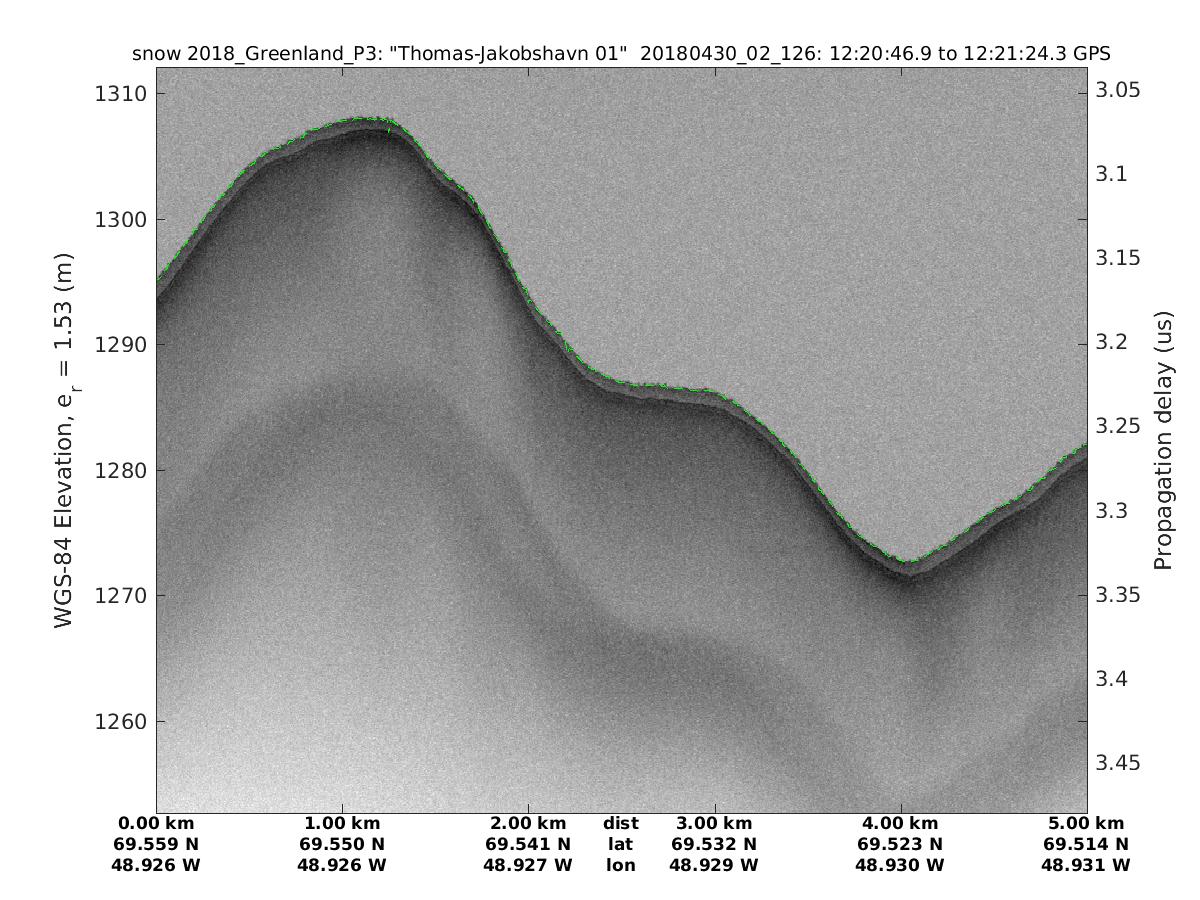Viewport: 1200px width, 900px height.
Task: Click the "WGS-84 Elevation" y-axis label
Action: click(x=65, y=440)
